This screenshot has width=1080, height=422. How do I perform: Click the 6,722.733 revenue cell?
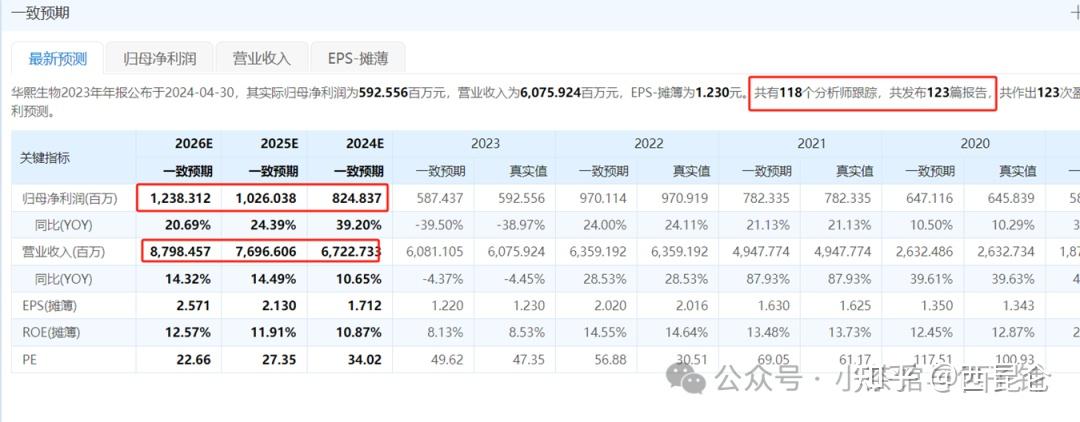351,252
